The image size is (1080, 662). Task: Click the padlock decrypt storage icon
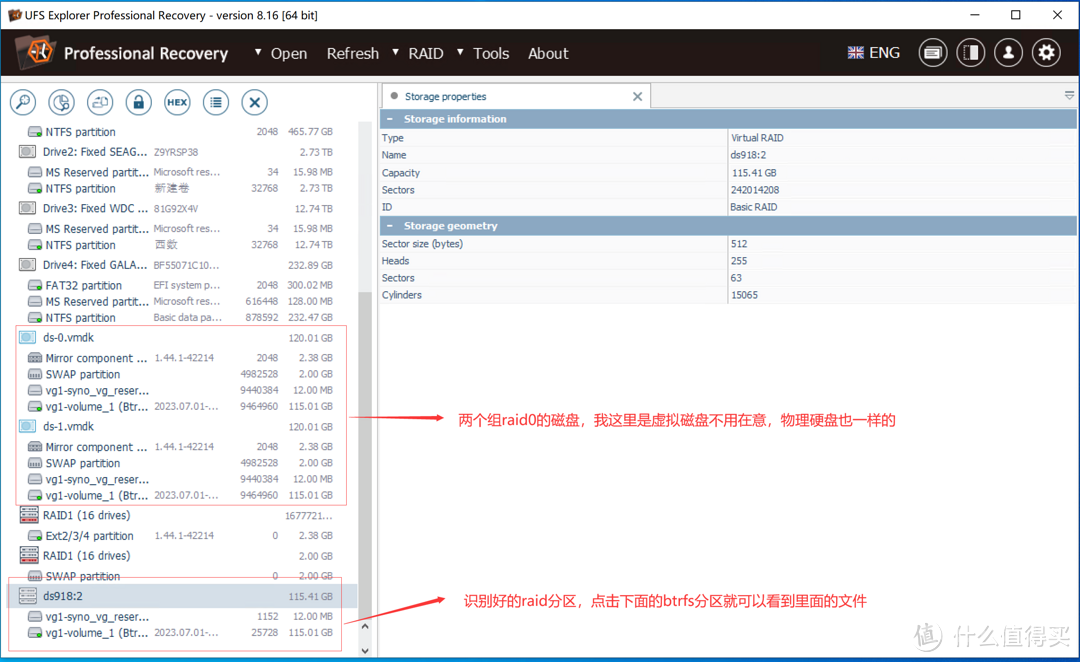point(138,103)
